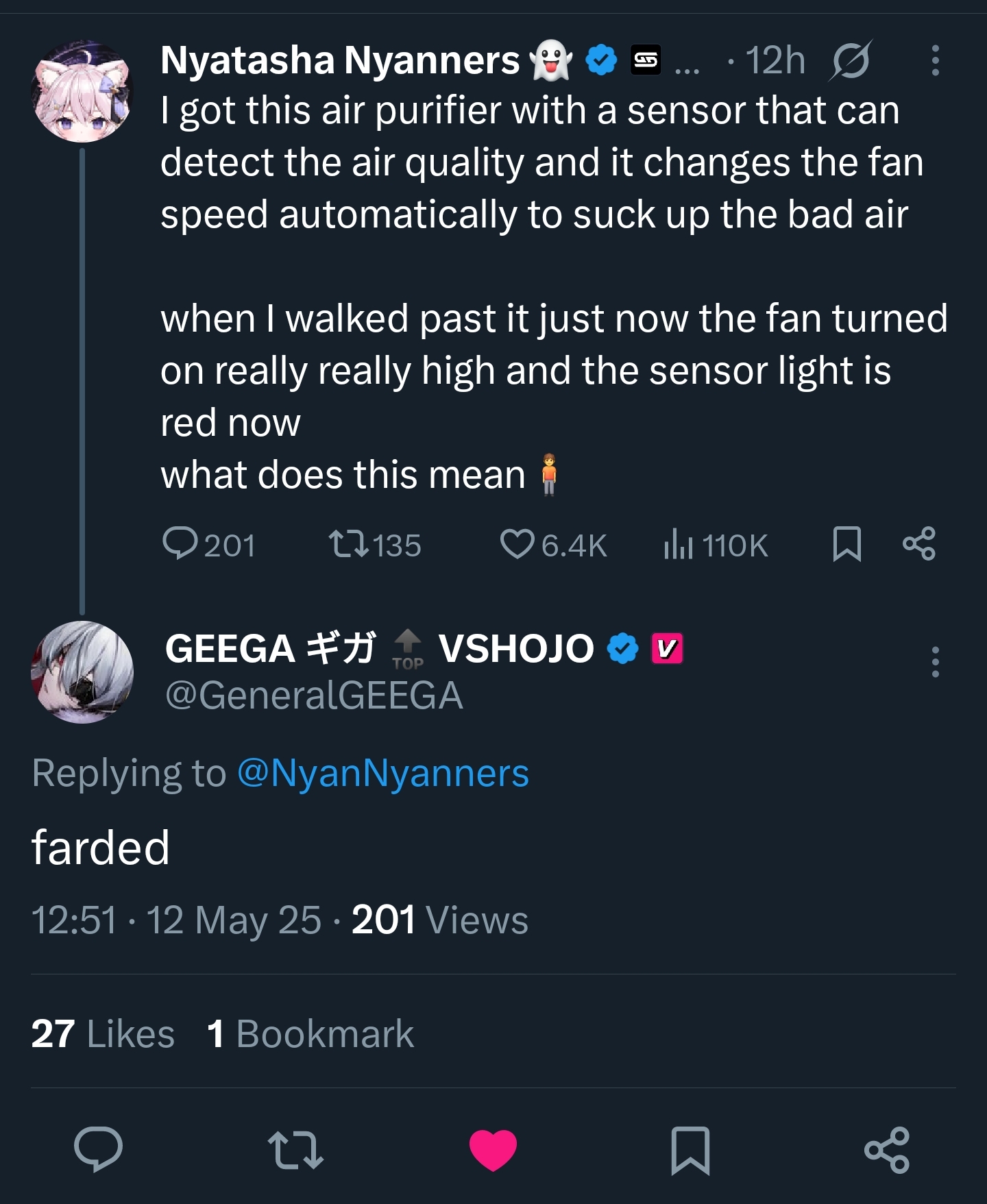Open Nyatasha Nyanners profile picture

pyautogui.click(x=82, y=92)
